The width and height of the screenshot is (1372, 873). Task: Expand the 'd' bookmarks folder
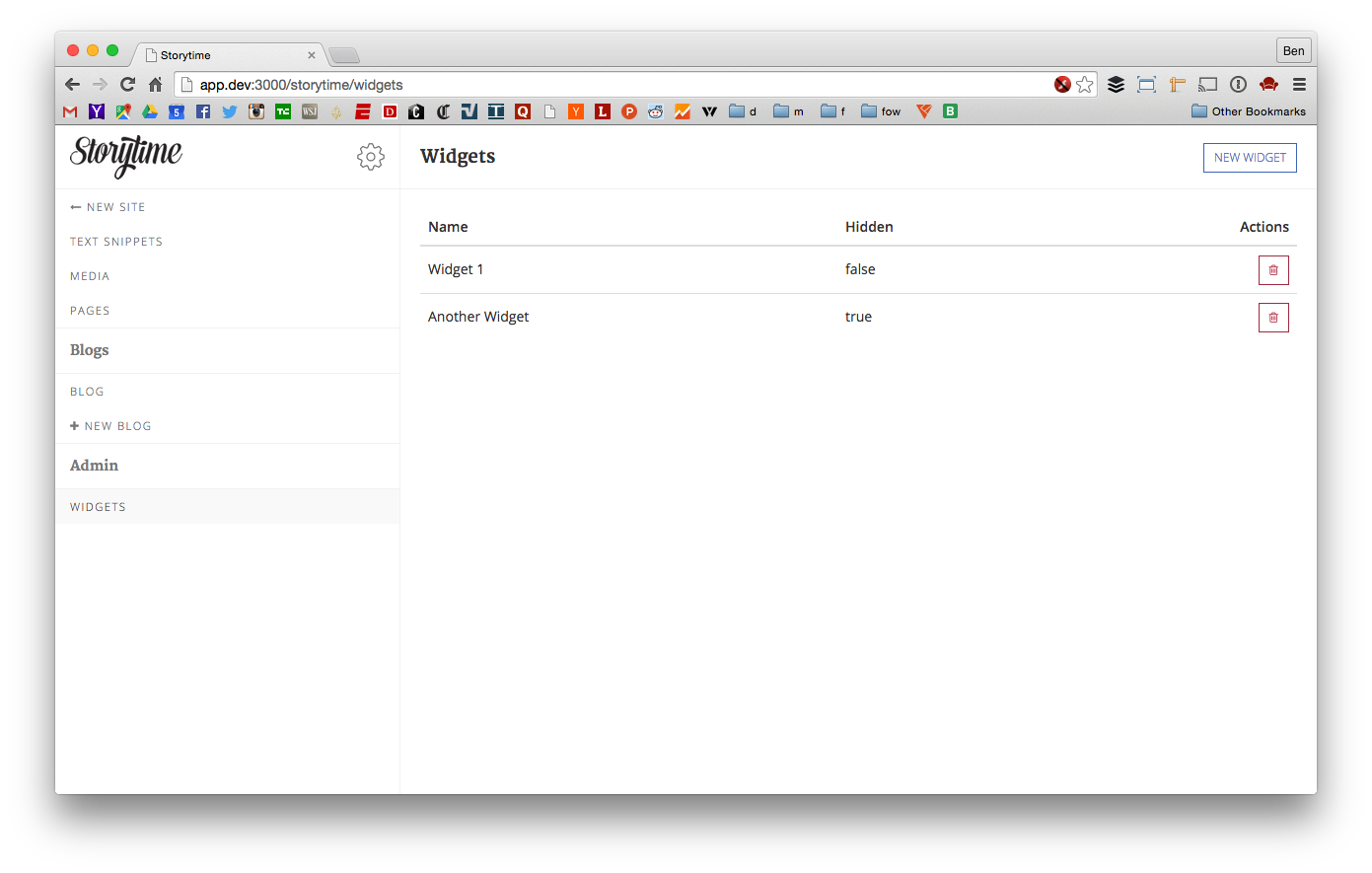tap(743, 111)
